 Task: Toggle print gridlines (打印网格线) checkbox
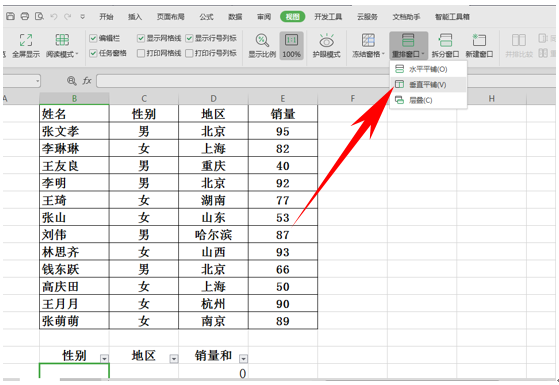[x=141, y=53]
